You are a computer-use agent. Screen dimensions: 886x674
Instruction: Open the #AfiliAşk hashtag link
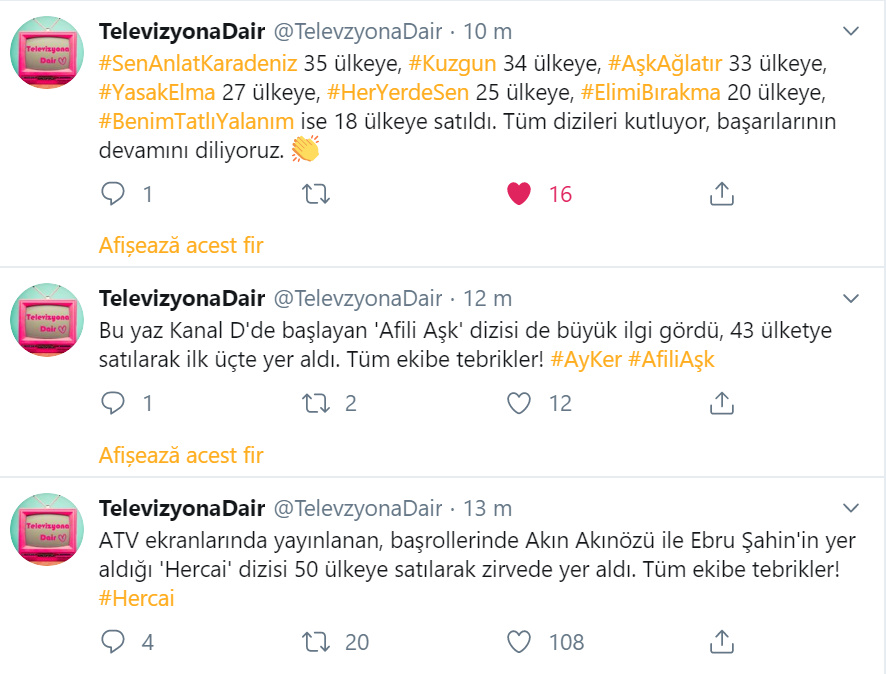point(671,358)
